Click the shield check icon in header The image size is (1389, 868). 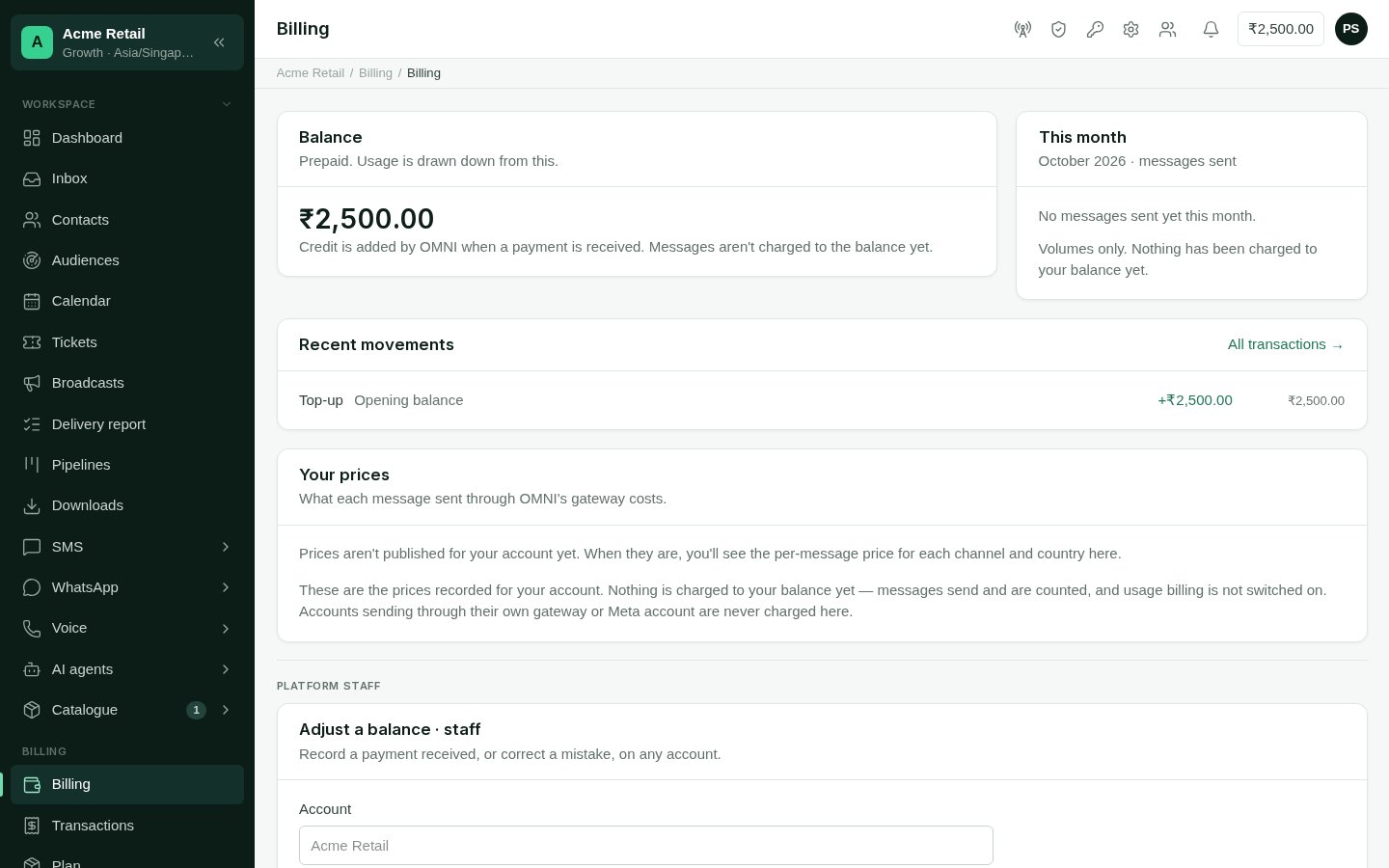(x=1058, y=29)
